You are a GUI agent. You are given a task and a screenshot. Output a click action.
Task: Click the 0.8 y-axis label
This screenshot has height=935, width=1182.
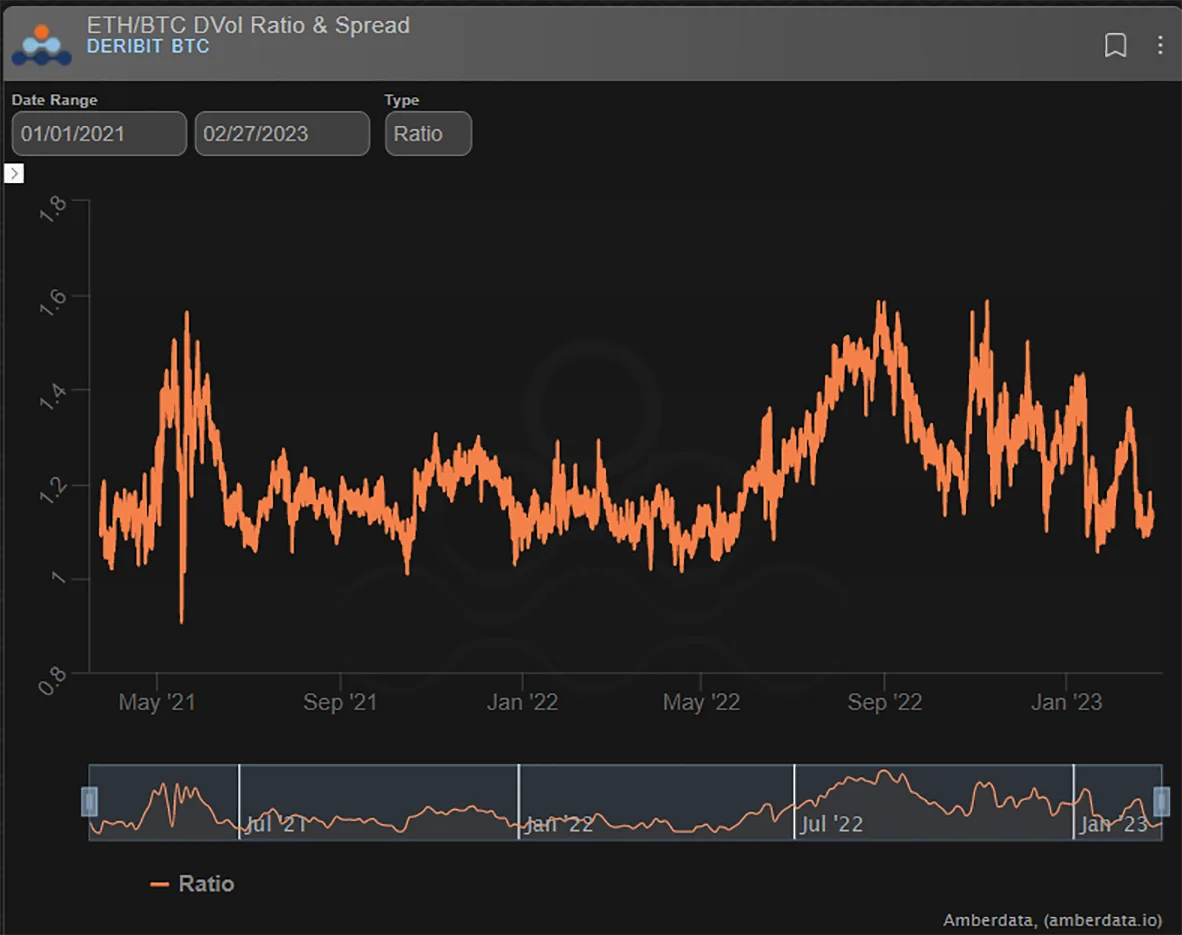tap(52, 681)
